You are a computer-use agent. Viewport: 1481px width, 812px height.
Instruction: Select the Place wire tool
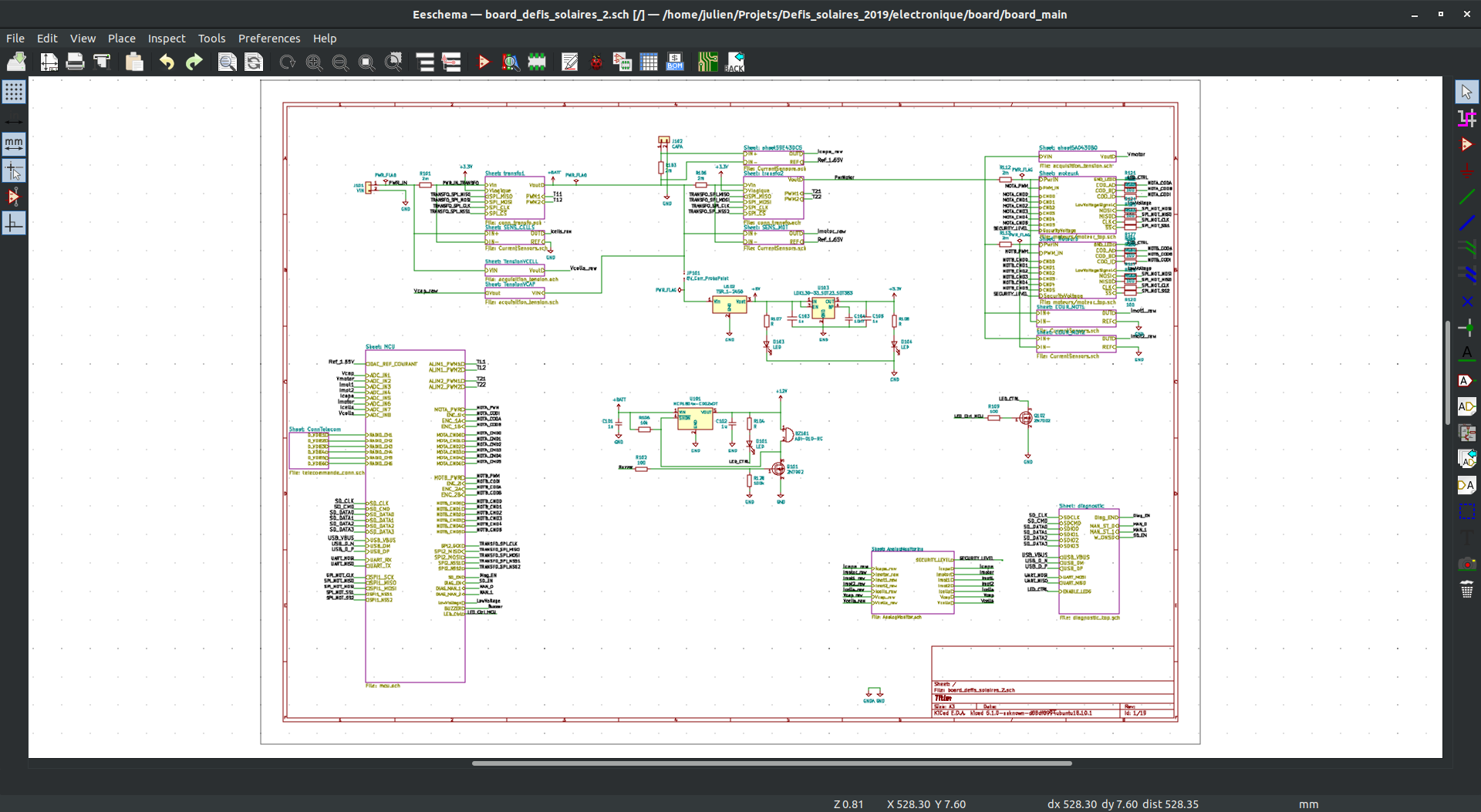coord(1466,197)
